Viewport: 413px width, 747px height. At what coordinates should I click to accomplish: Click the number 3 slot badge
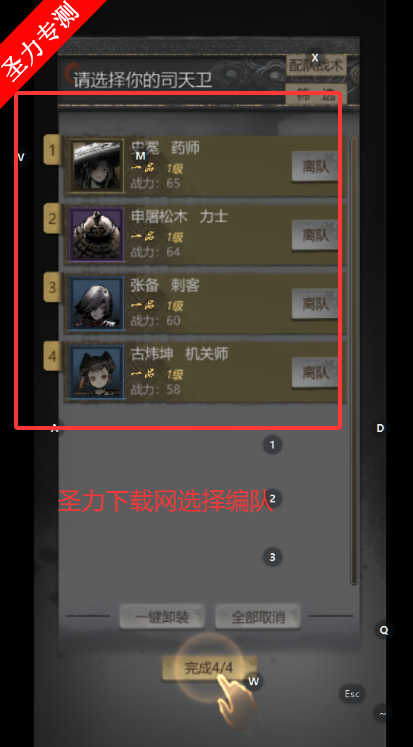(52, 287)
